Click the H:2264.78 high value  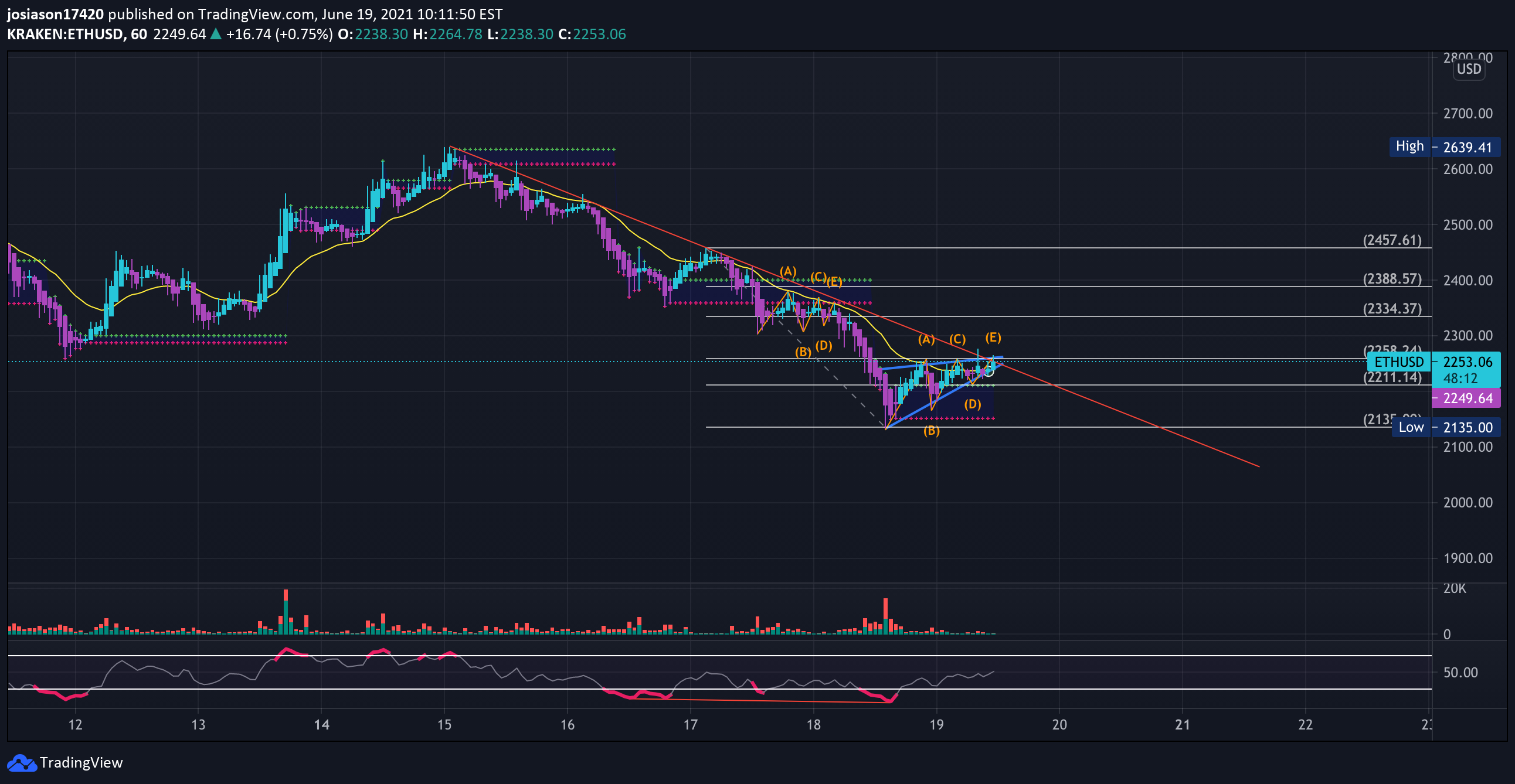(447, 34)
